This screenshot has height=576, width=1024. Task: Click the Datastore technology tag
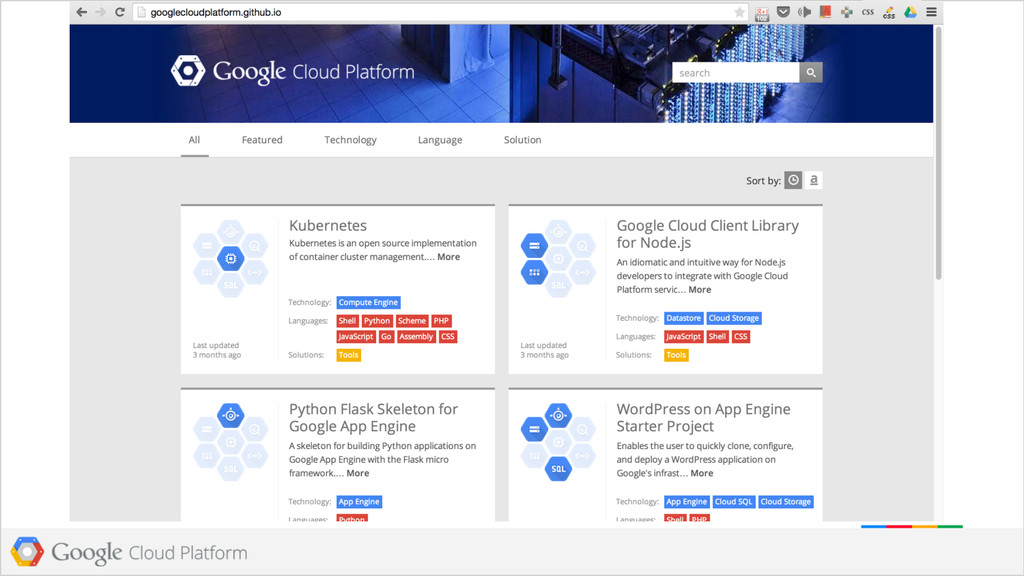click(x=684, y=318)
